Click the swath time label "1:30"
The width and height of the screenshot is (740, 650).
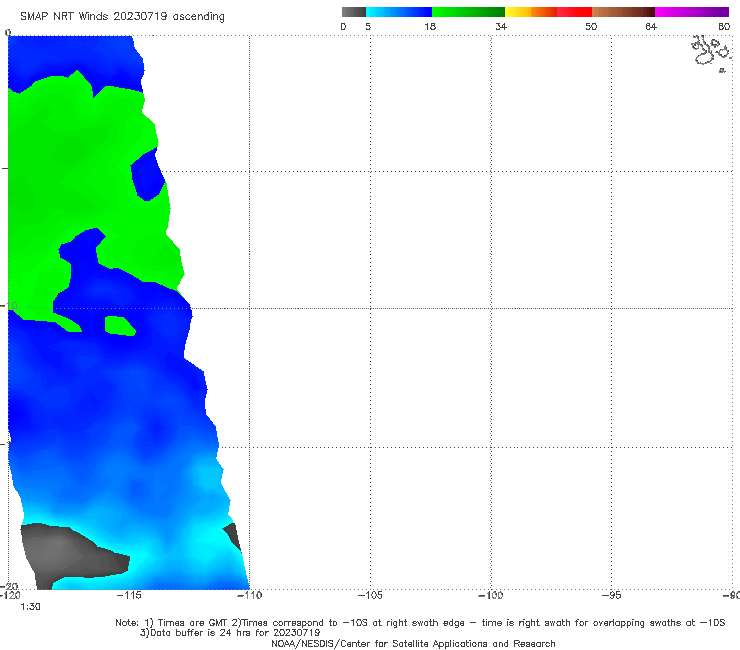click(30, 607)
